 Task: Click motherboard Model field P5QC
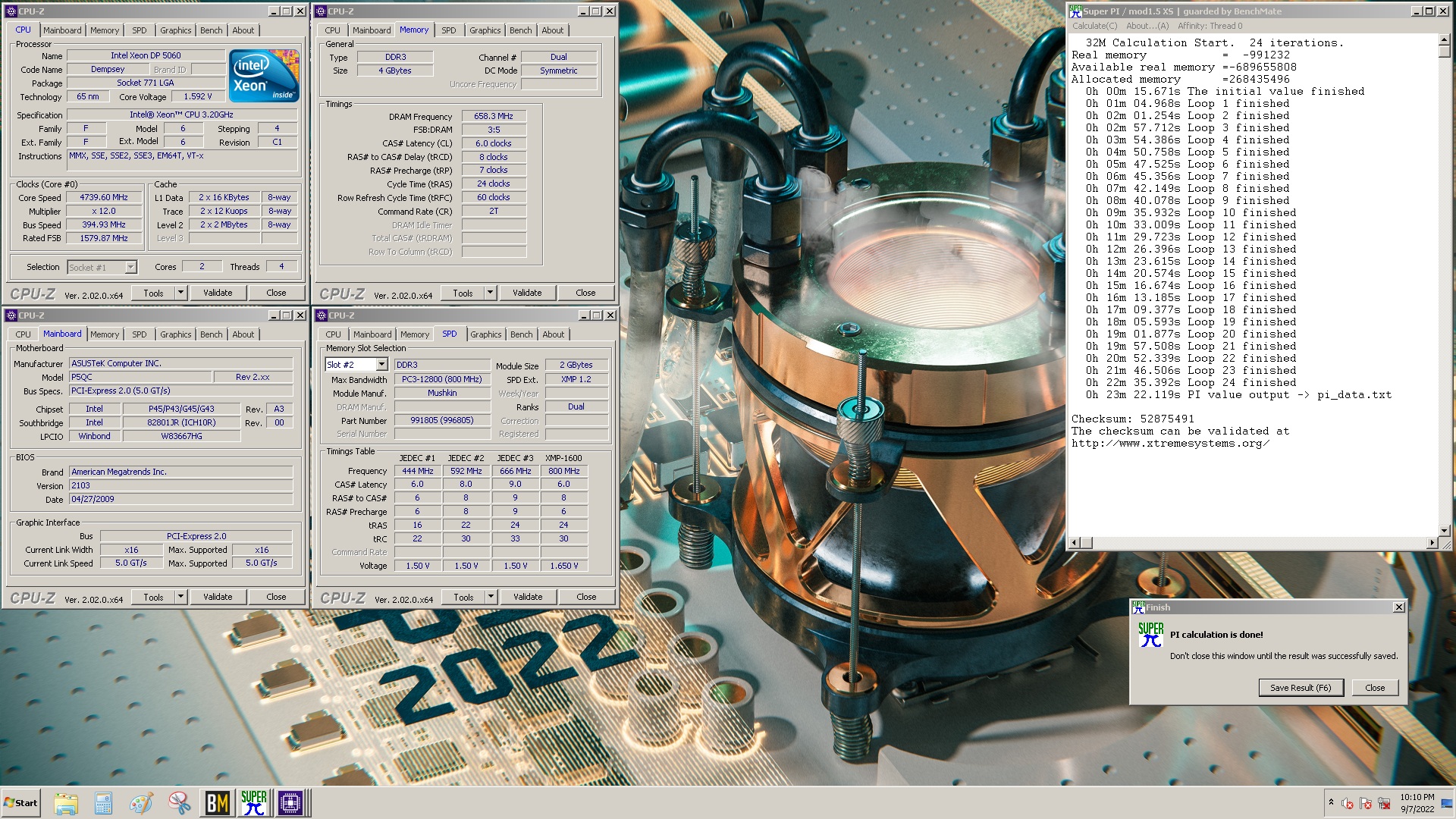(140, 377)
